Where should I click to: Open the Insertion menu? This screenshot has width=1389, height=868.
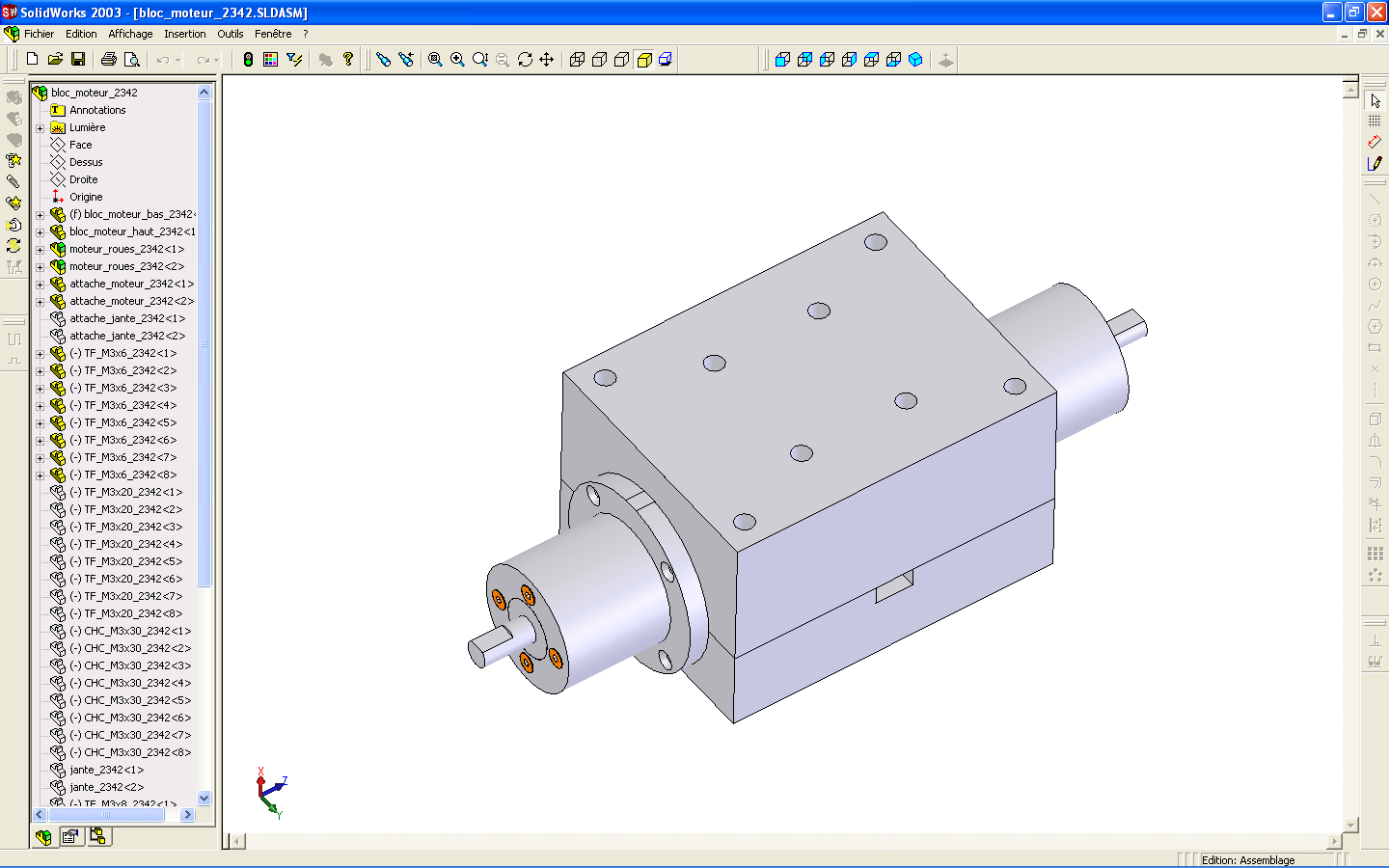point(184,34)
